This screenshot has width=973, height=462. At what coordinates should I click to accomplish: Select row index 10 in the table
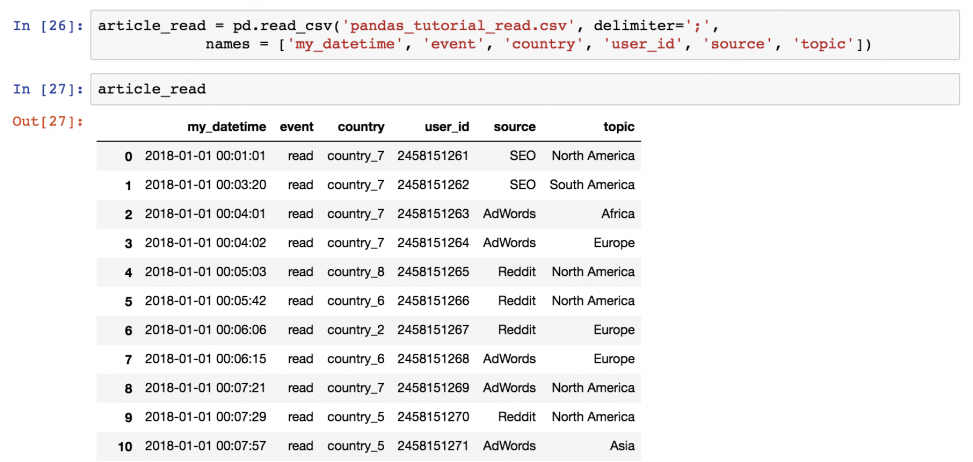coord(124,446)
